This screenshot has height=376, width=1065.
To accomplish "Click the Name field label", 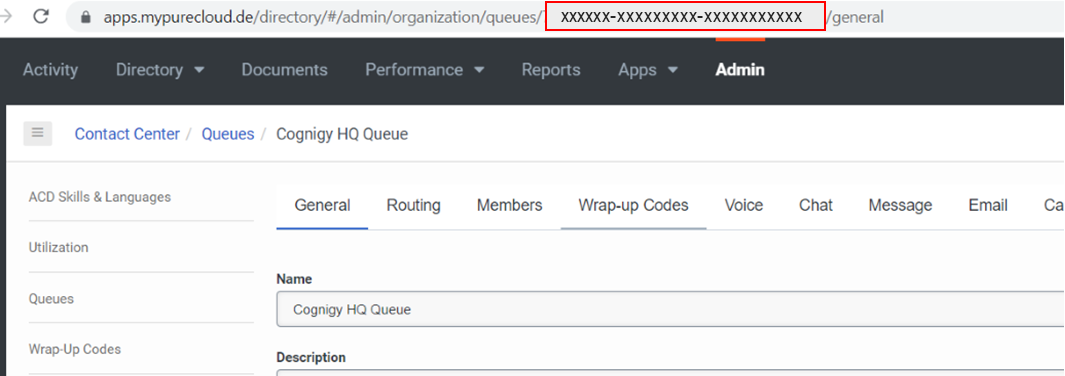I will pos(294,279).
